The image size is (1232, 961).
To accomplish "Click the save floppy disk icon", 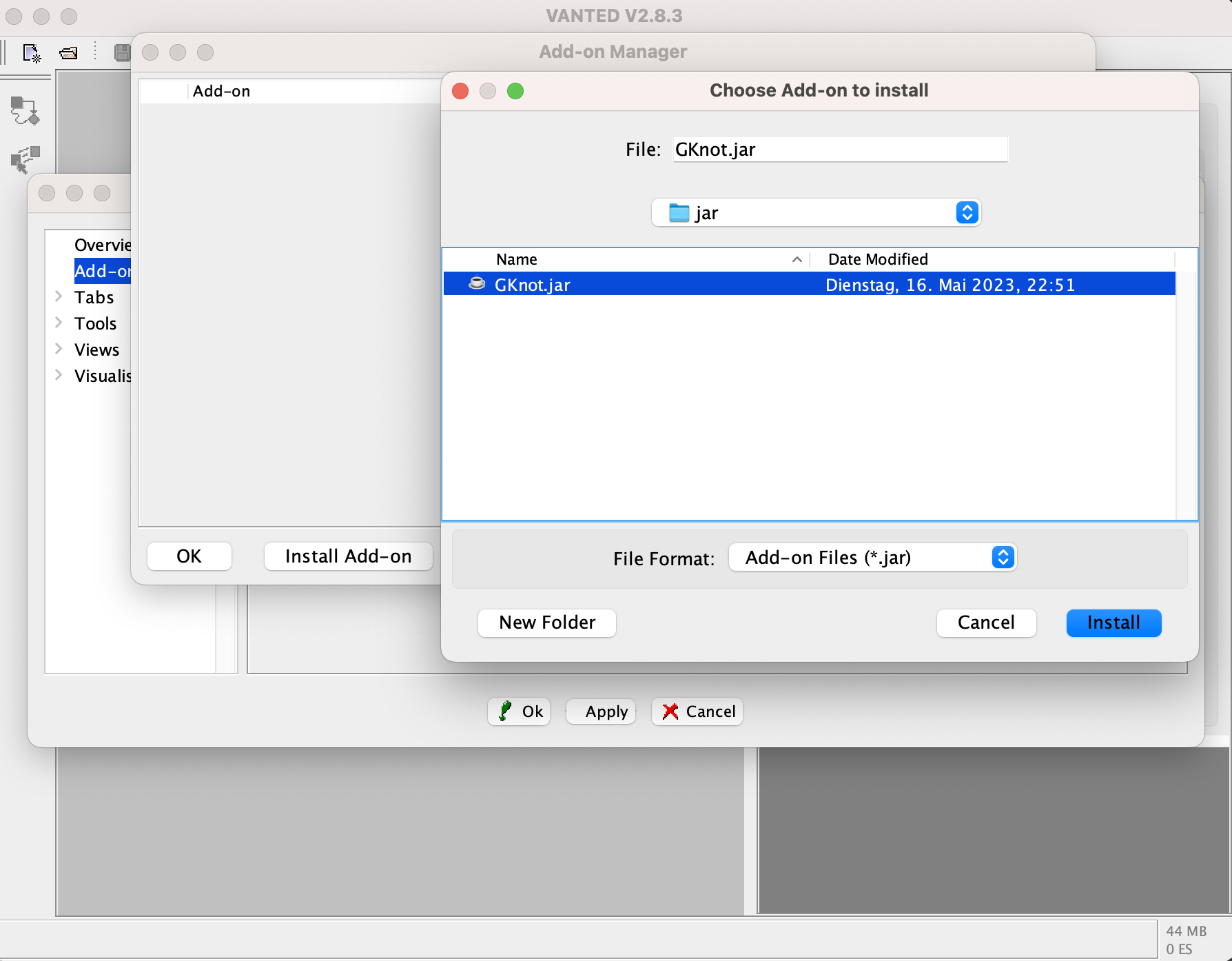I will [x=122, y=53].
